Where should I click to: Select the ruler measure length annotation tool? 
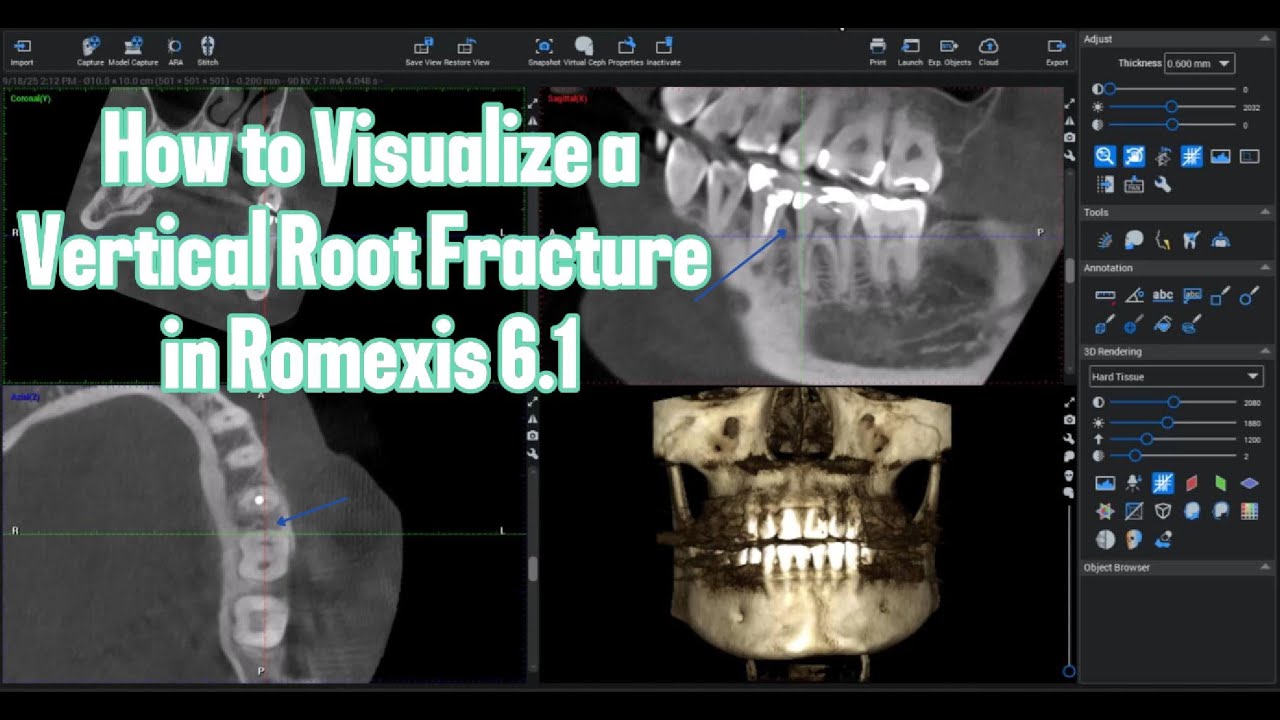pos(1104,296)
